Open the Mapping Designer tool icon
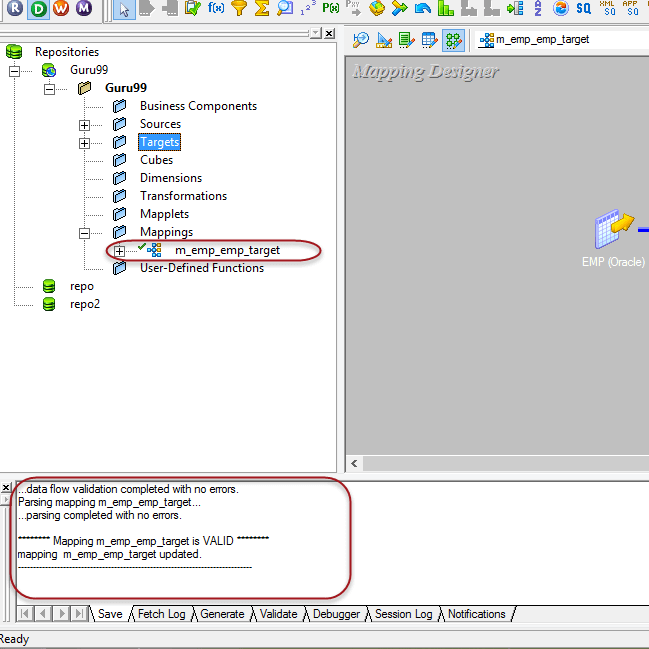This screenshot has width=649, height=649. (453, 40)
